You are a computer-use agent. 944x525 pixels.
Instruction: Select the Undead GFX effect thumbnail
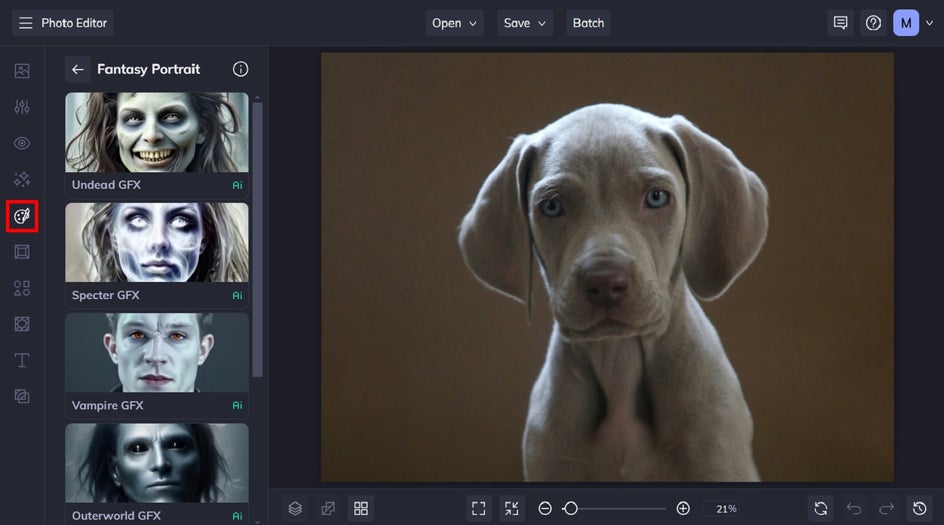[157, 133]
